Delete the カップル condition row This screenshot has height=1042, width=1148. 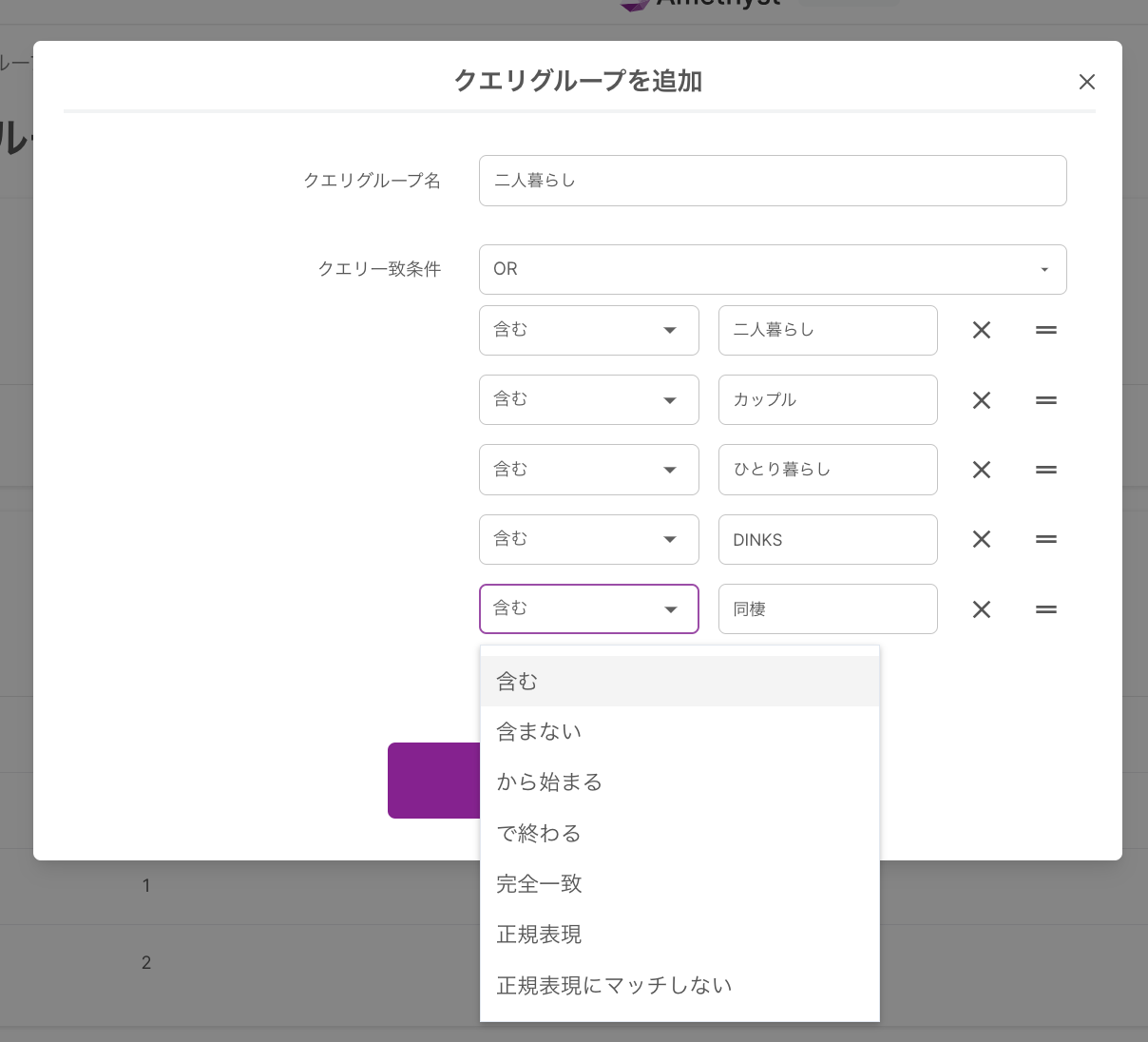coord(982,400)
